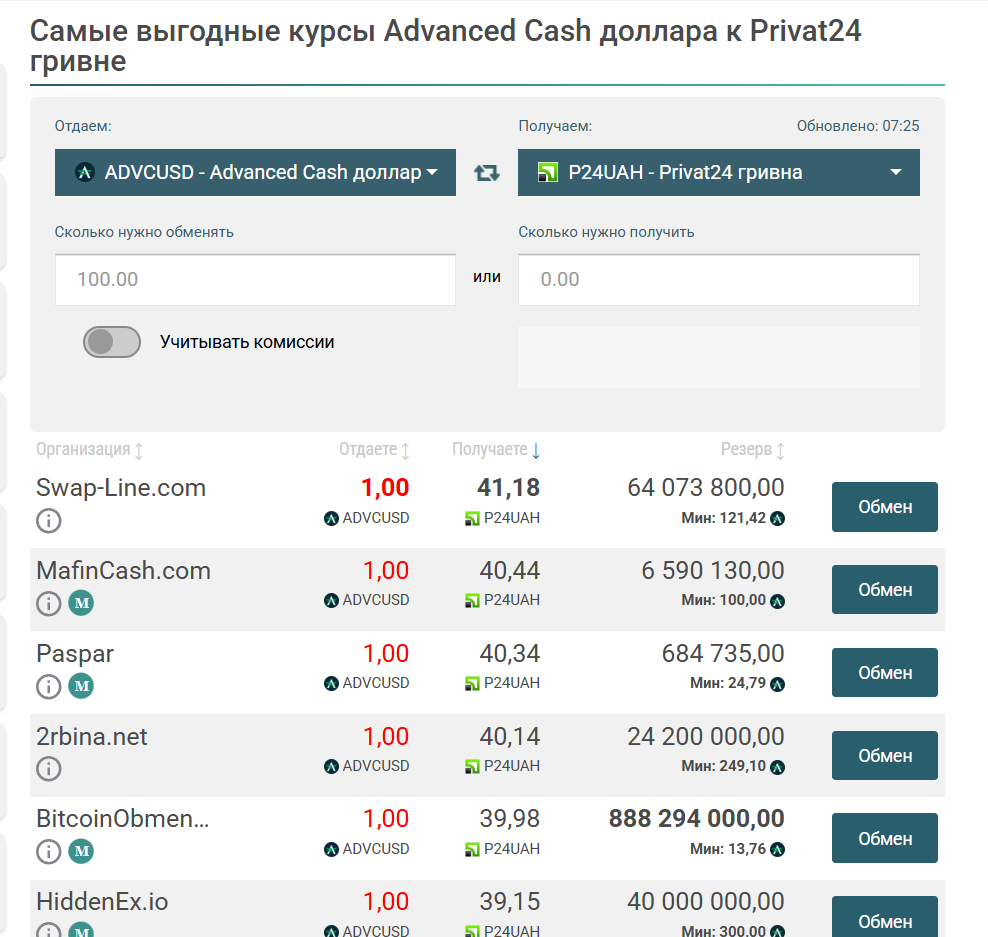Toggle the Учитывать комиссии switch
Viewport: 988px width, 937px height.
point(112,343)
